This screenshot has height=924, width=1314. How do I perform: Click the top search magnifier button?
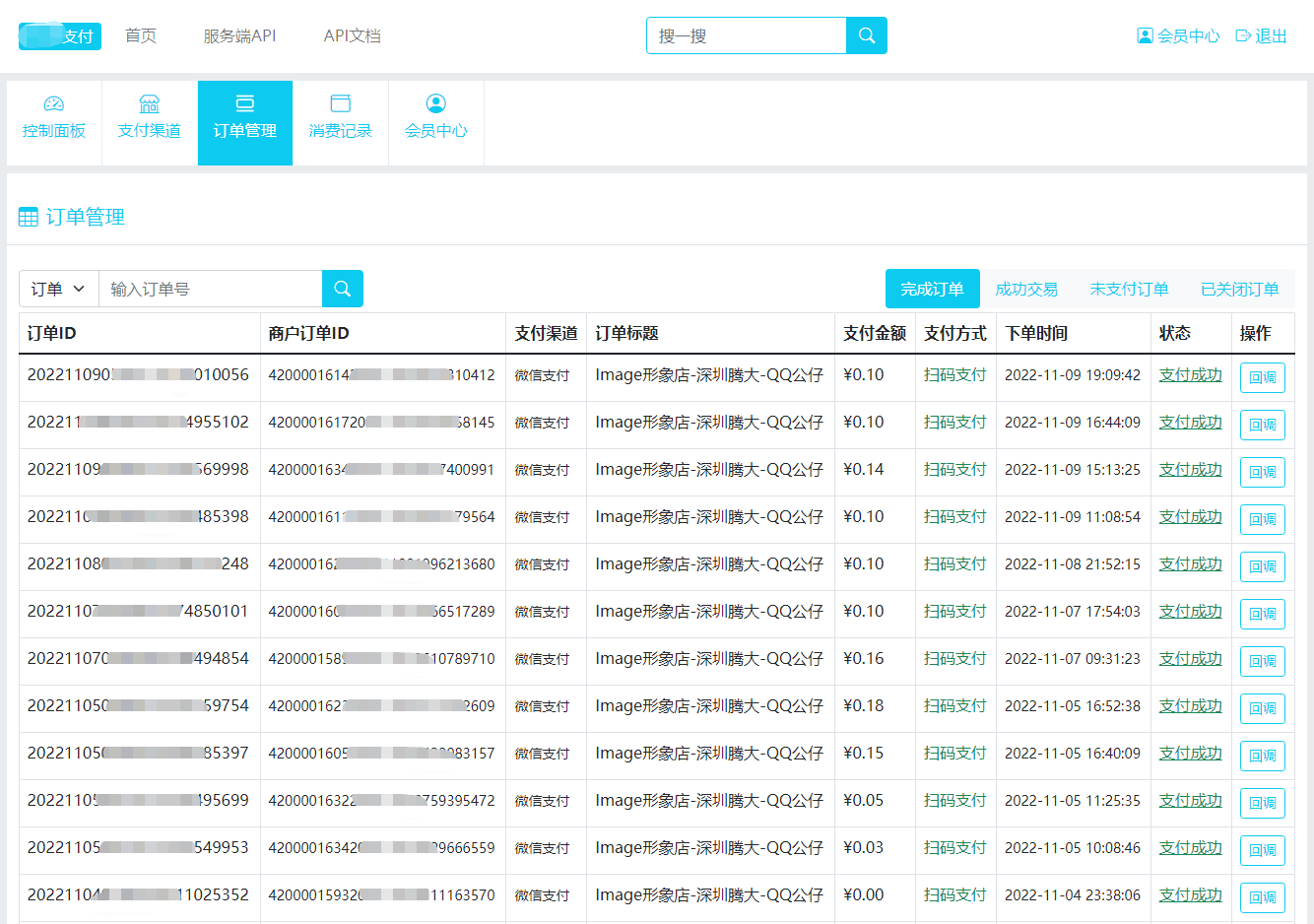867,35
